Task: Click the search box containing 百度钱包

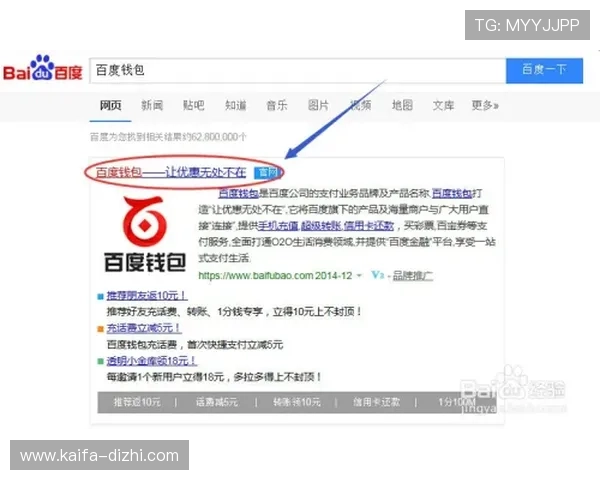Action: [298, 70]
